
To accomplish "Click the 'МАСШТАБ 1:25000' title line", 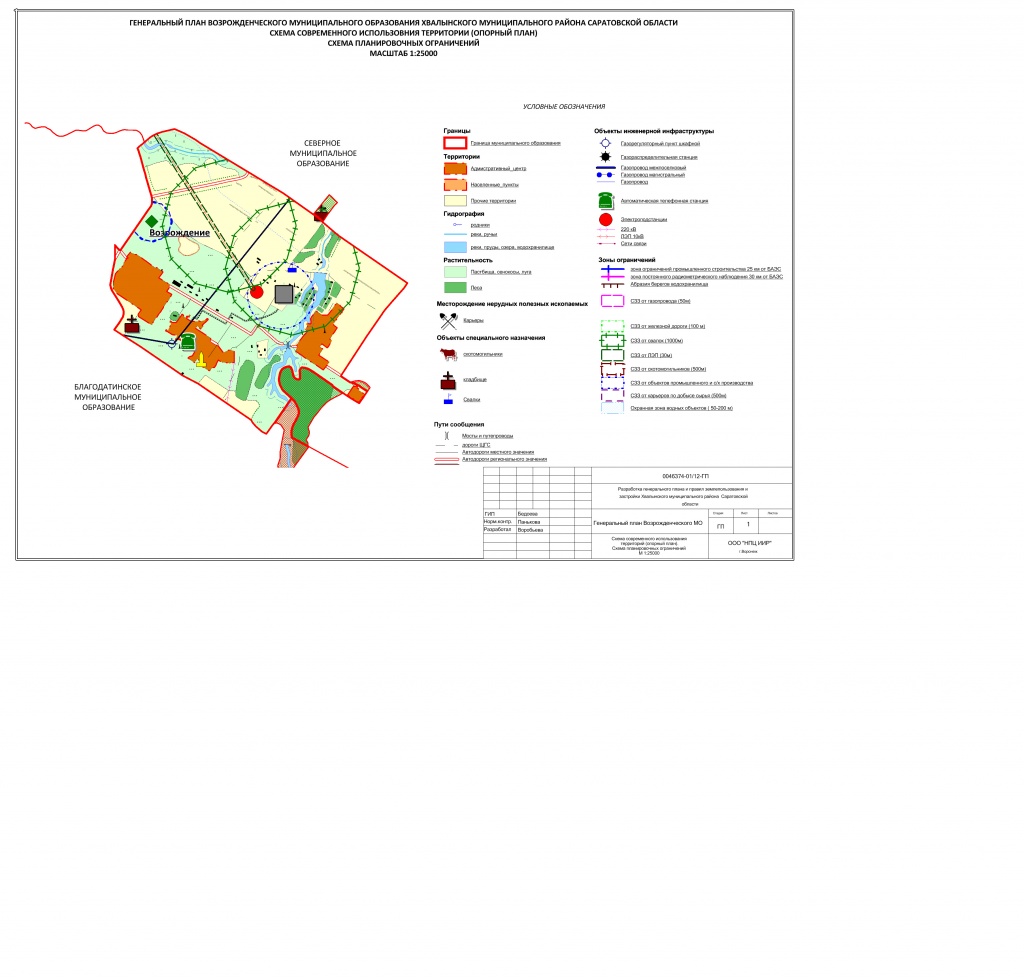I will tap(404, 54).
